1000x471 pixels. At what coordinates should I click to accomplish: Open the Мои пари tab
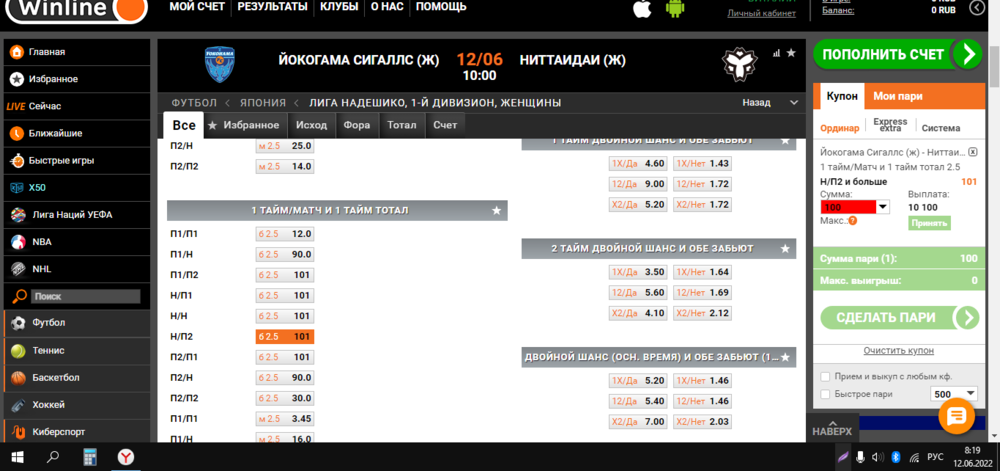click(898, 97)
